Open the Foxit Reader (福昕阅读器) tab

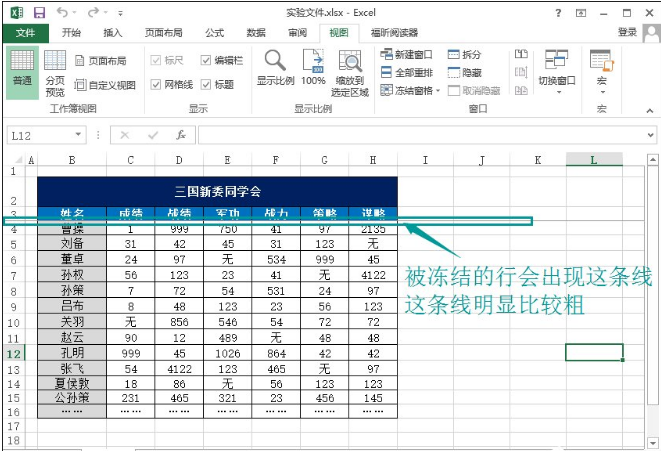point(394,32)
